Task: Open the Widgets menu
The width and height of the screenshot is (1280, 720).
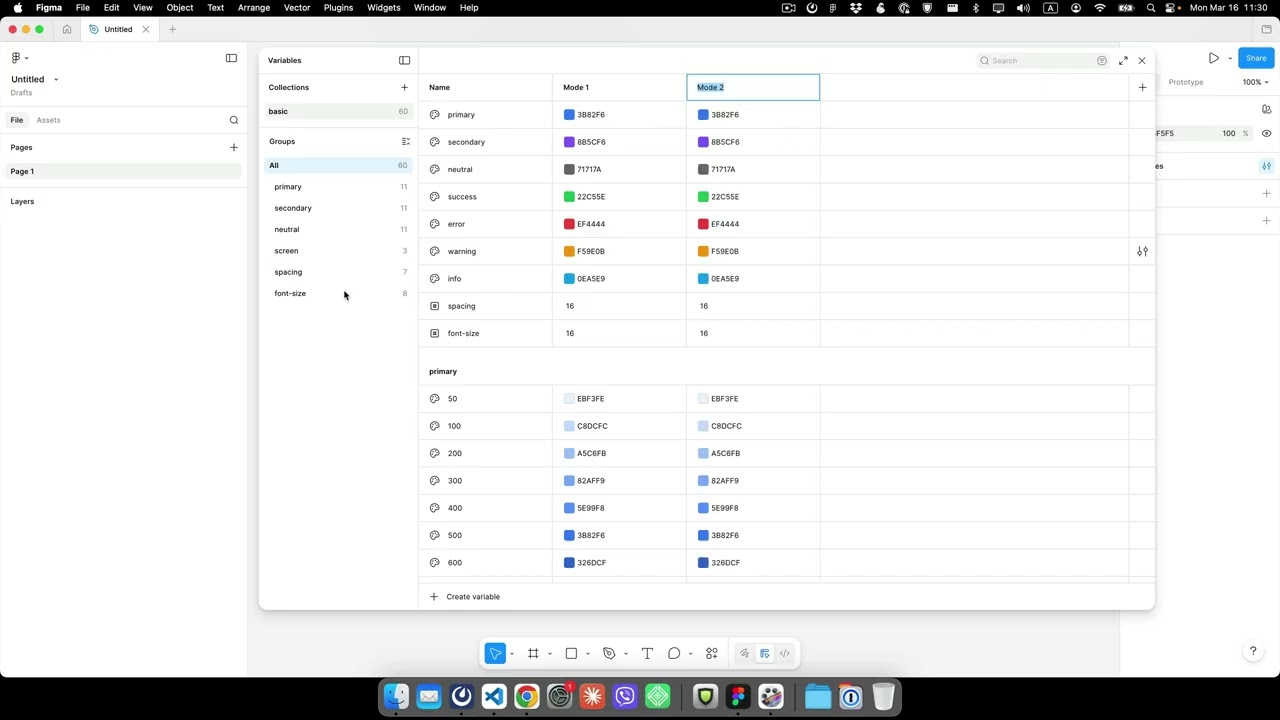Action: (384, 7)
